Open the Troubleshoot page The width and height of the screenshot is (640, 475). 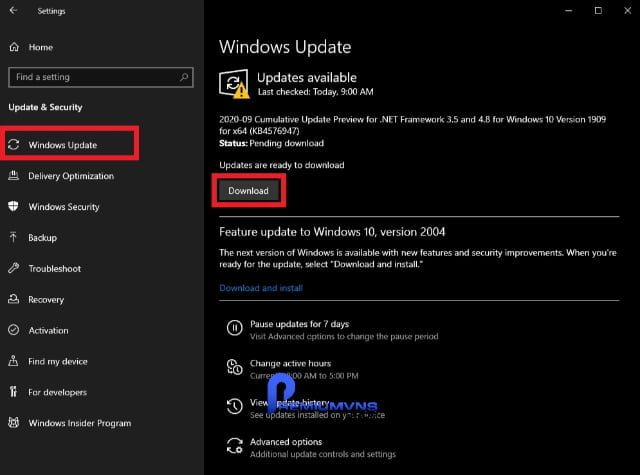[x=55, y=269]
